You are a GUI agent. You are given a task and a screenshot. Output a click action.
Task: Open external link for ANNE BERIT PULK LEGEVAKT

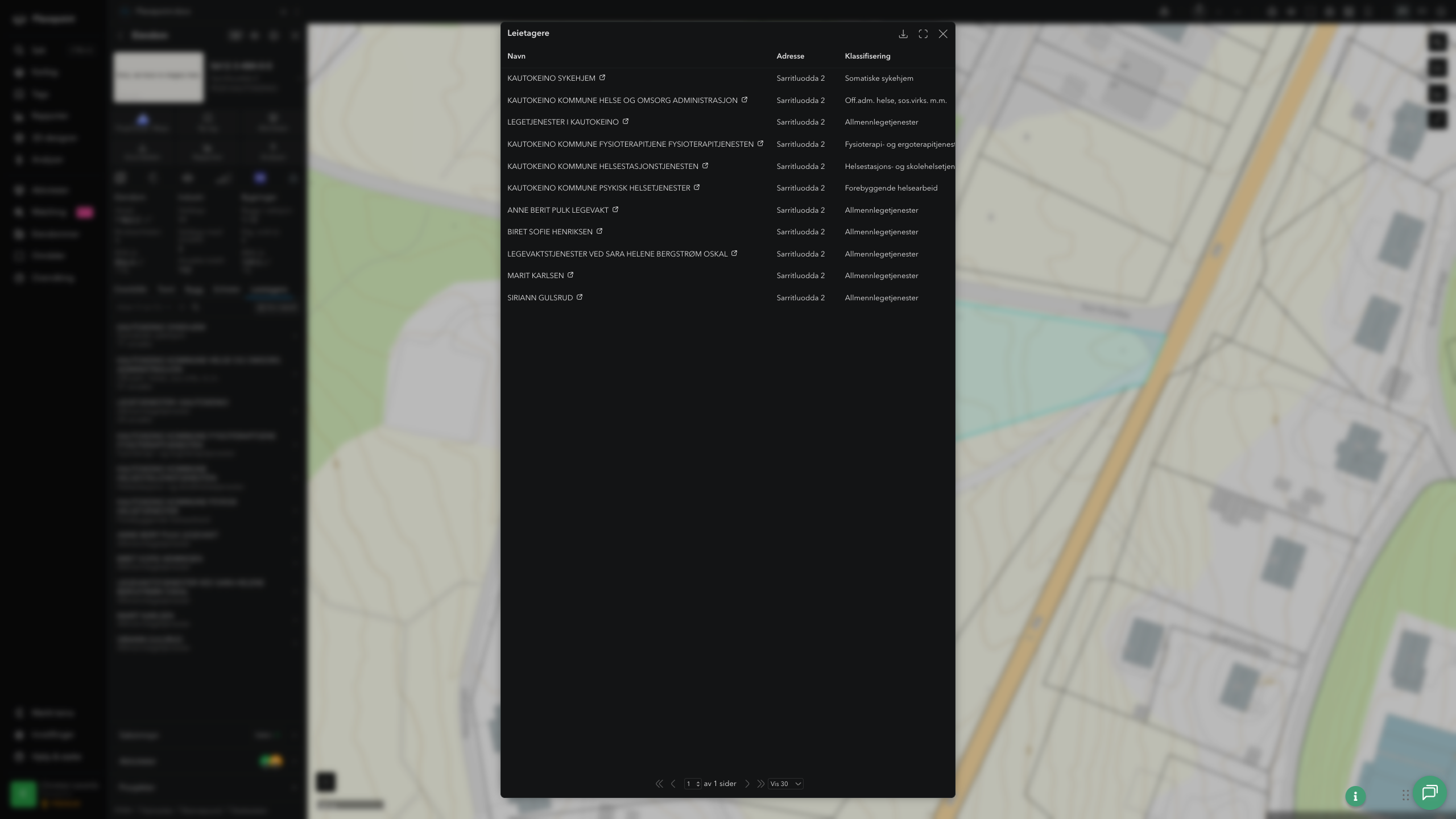[x=615, y=209]
